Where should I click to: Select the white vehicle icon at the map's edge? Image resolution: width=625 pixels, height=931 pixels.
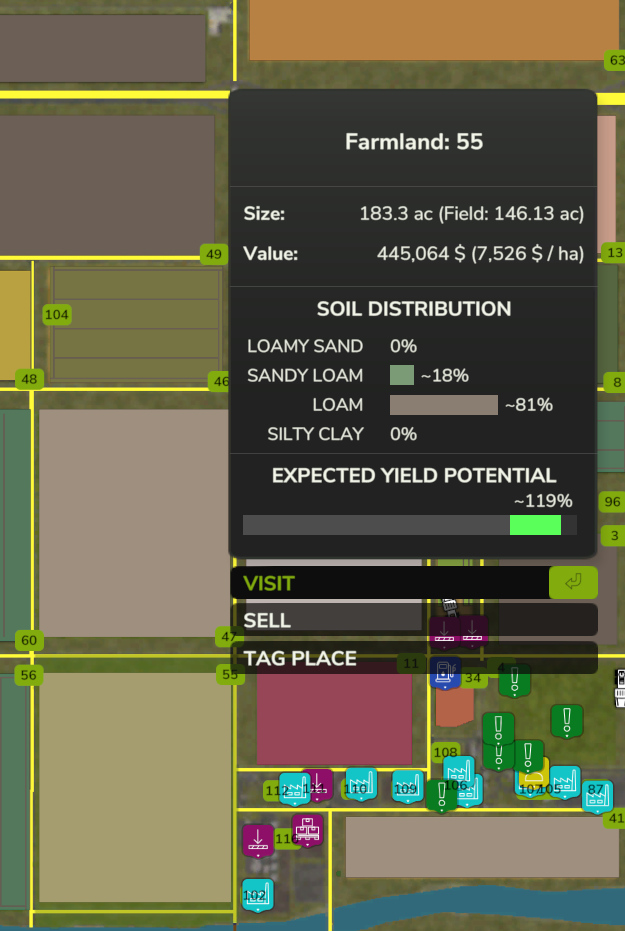[x=620, y=688]
